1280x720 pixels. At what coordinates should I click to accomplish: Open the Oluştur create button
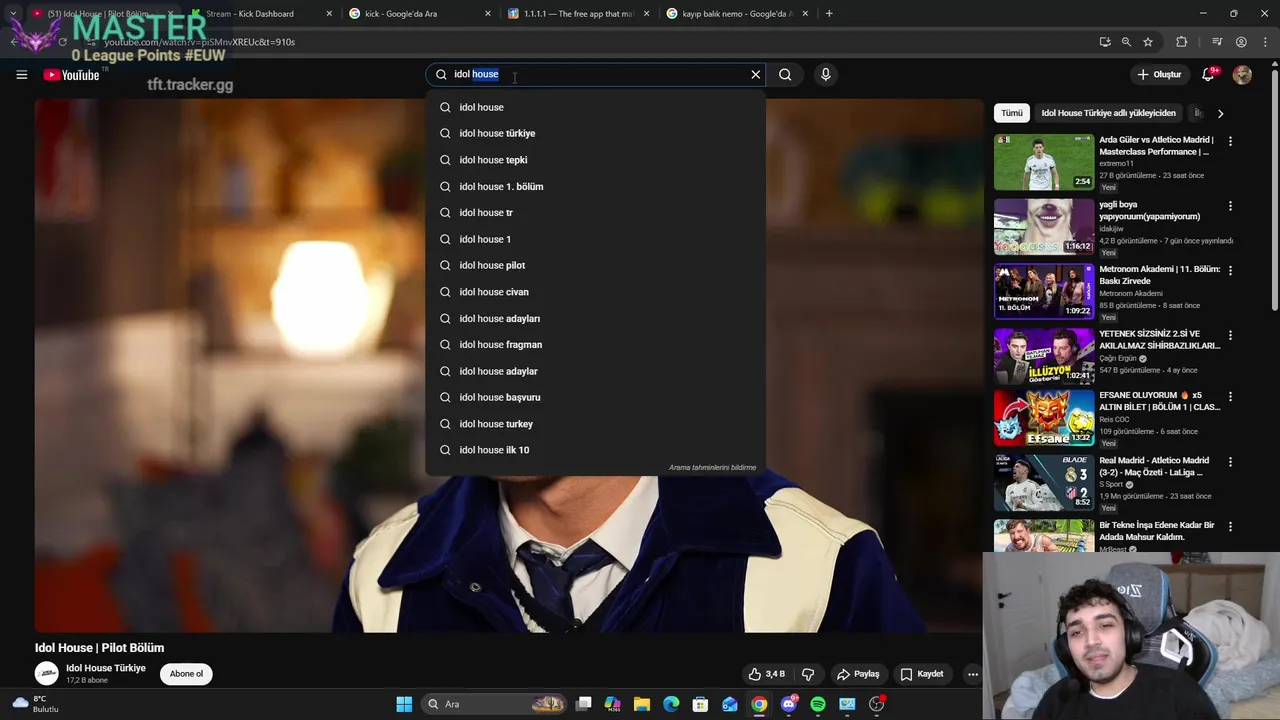click(x=1159, y=74)
